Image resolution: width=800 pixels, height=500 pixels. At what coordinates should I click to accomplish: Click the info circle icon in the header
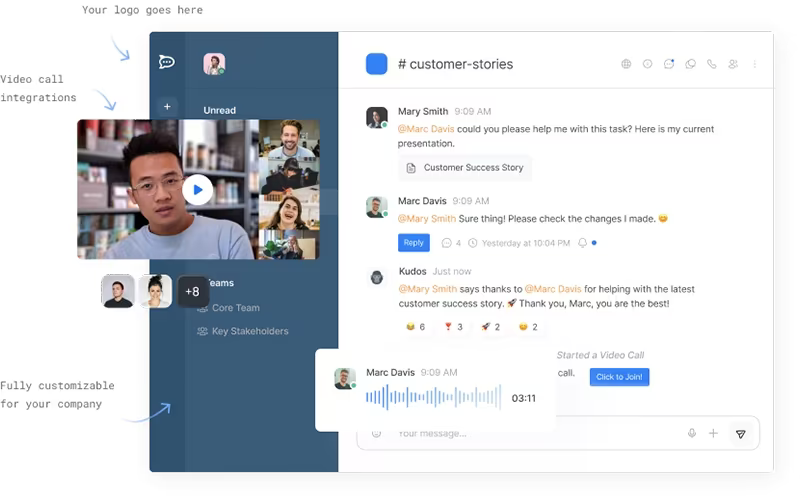click(x=647, y=64)
